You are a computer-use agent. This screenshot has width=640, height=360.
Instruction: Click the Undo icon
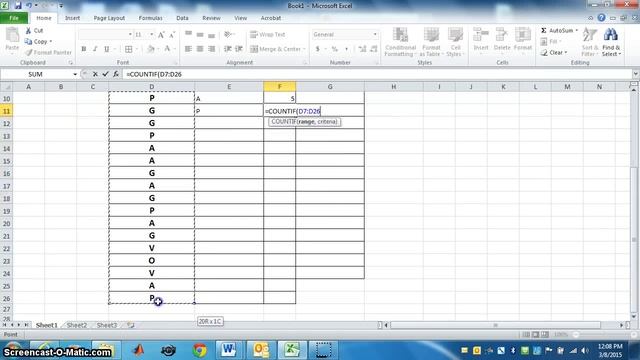(x=29, y=6)
